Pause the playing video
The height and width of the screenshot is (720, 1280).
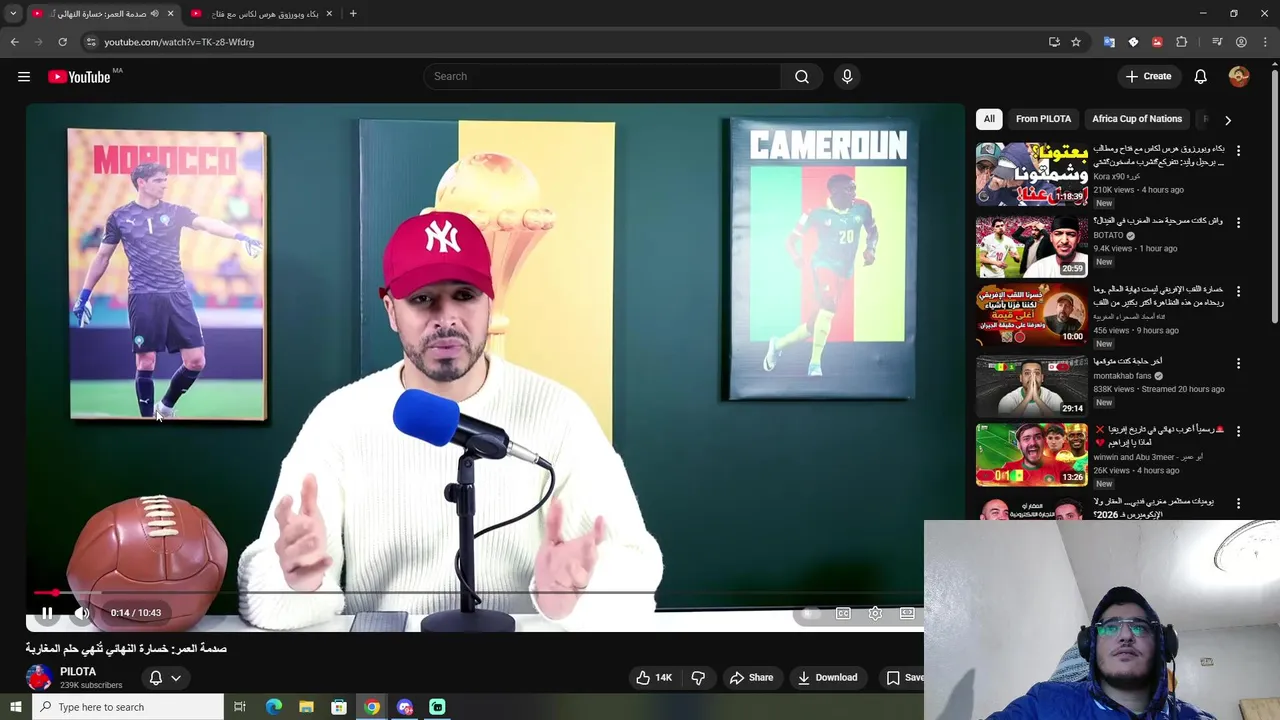(47, 613)
